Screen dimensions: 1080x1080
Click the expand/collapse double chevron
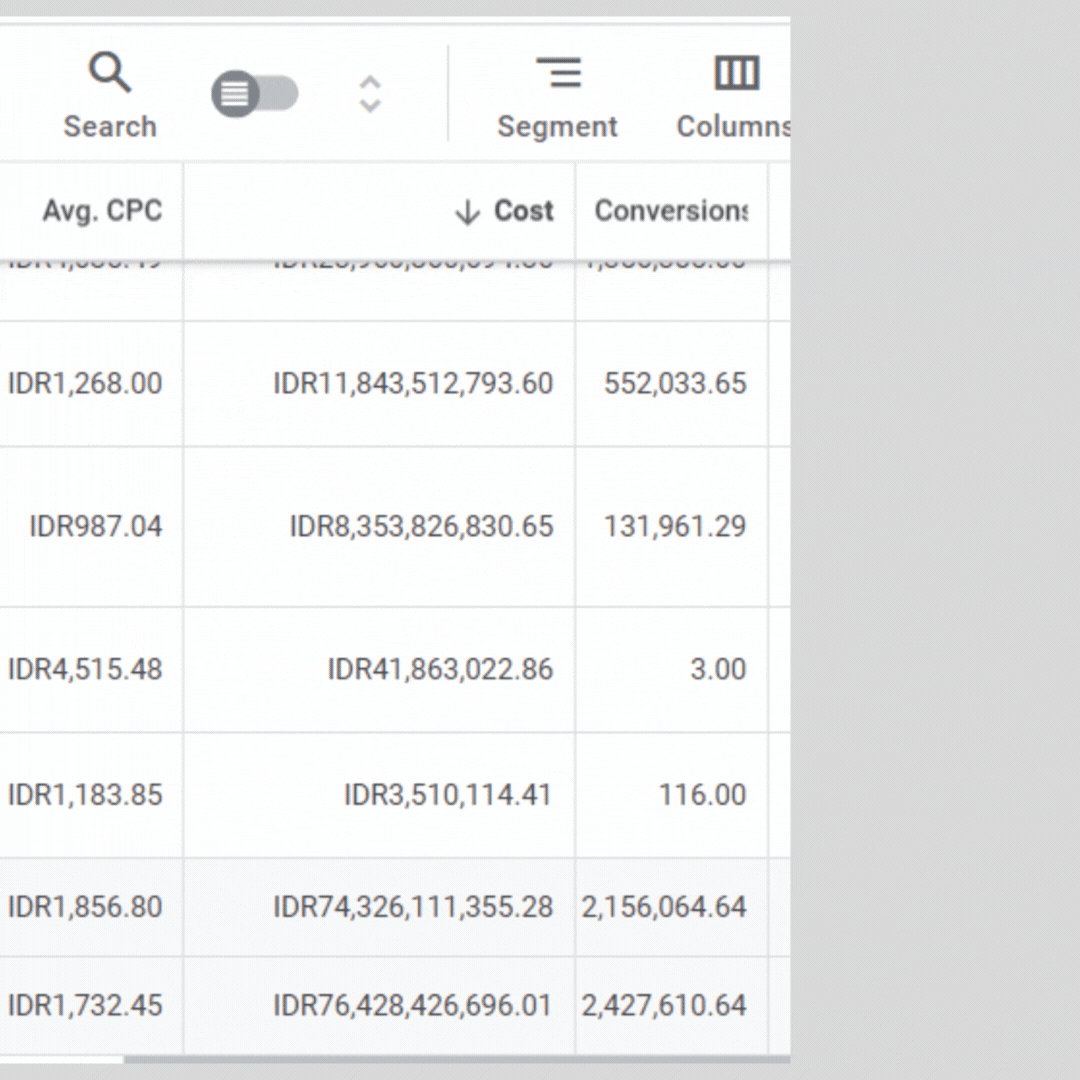pyautogui.click(x=370, y=95)
